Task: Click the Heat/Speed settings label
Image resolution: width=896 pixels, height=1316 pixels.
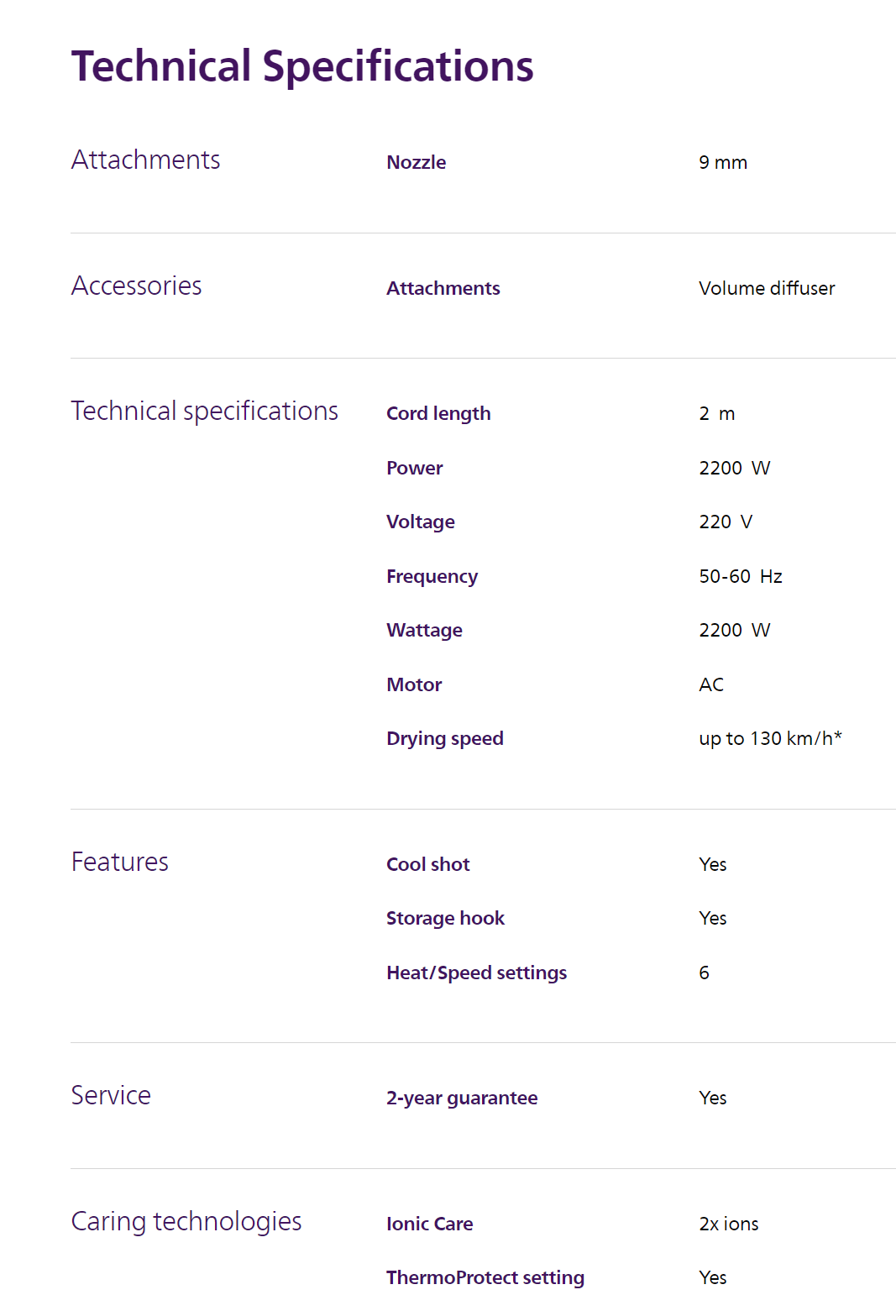Action: (x=476, y=973)
